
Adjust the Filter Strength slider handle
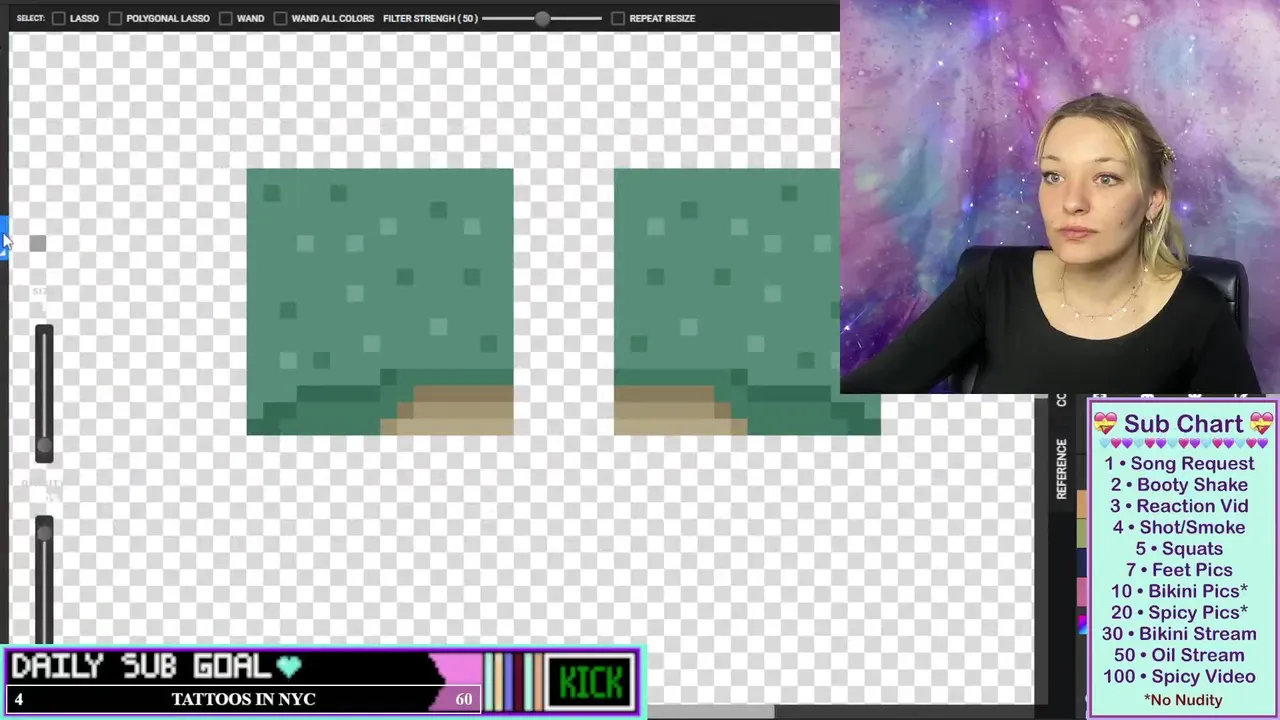coord(542,18)
